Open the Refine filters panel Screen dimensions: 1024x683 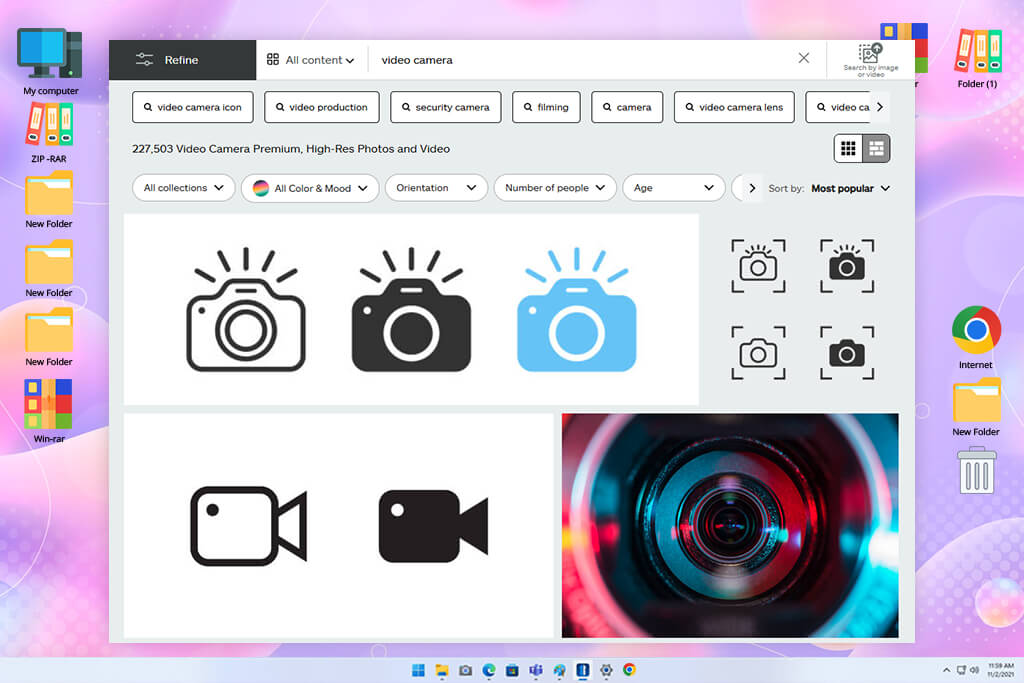tap(182, 60)
